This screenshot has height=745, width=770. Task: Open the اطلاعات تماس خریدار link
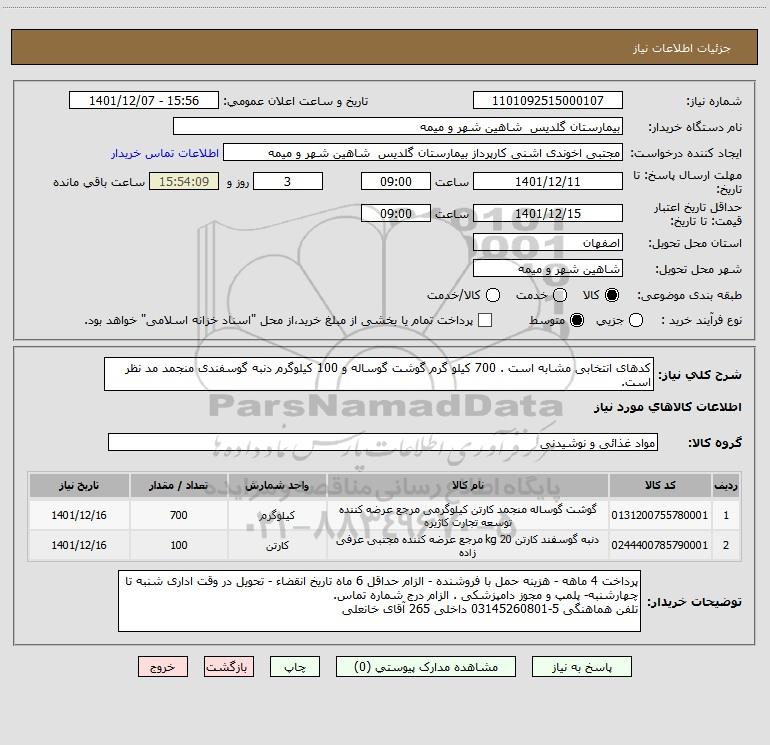pos(165,153)
